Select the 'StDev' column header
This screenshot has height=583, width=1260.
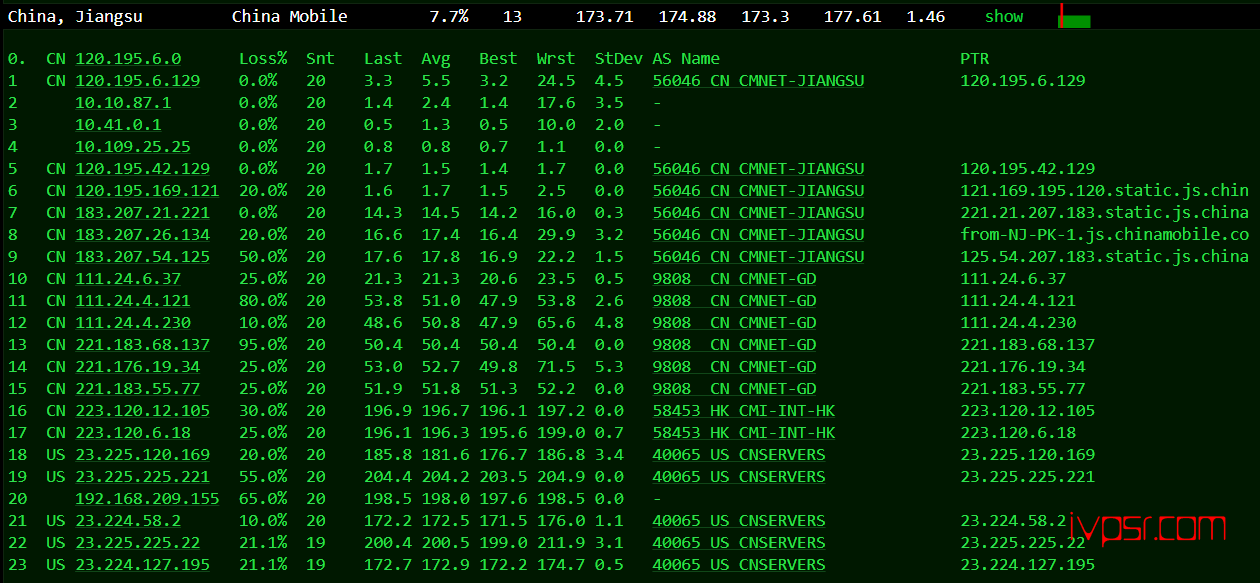pos(618,59)
